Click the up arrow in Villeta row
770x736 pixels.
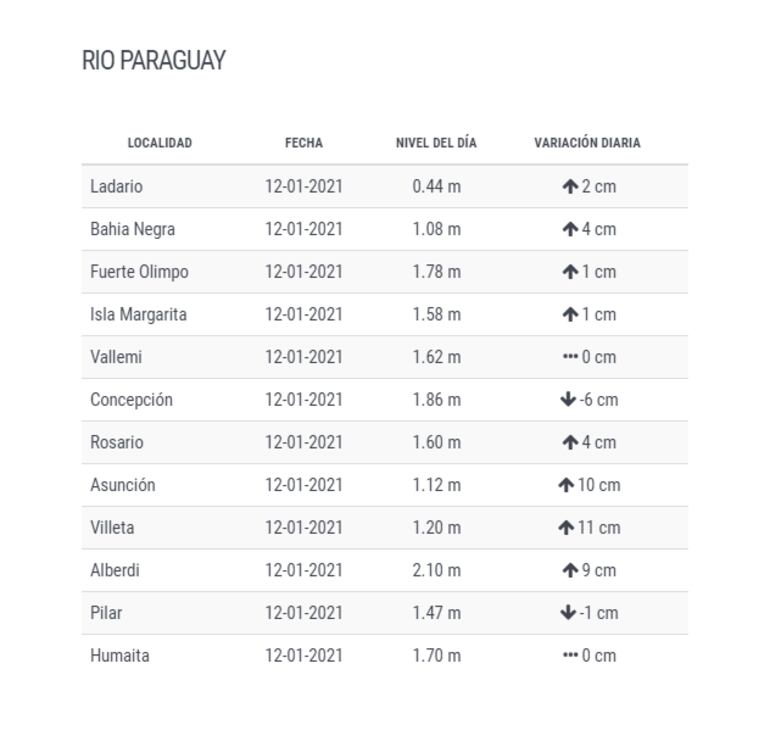pyautogui.click(x=566, y=528)
